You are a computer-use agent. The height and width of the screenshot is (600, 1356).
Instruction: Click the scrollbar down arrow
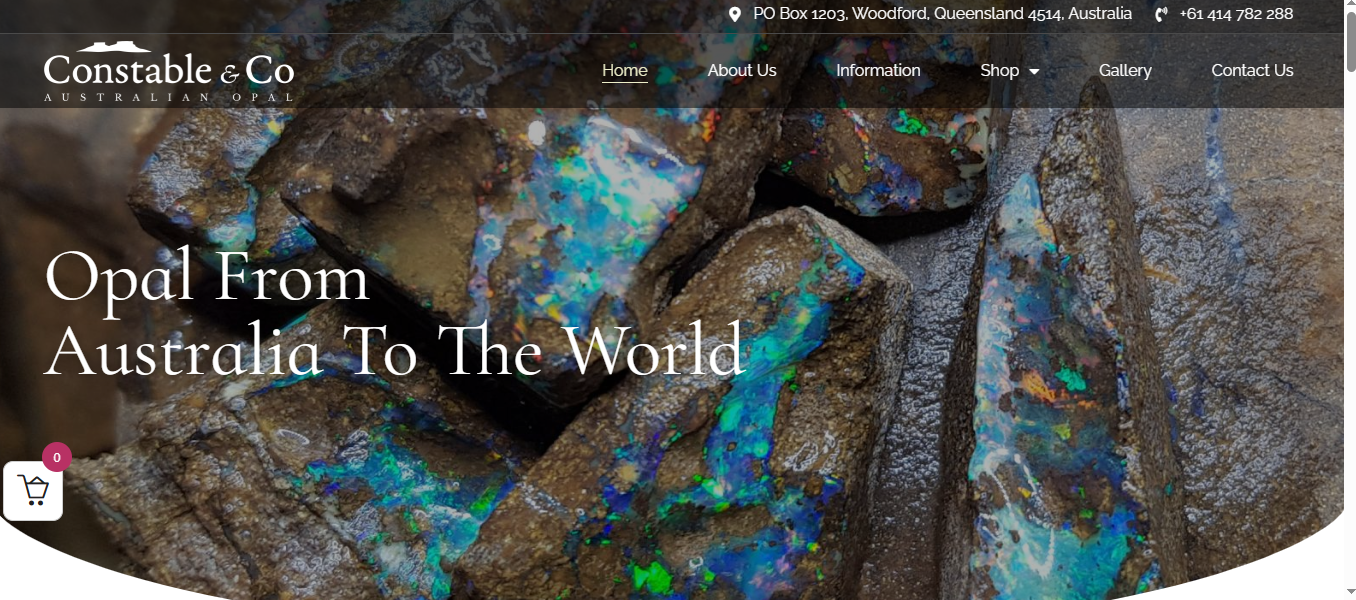(x=1349, y=593)
